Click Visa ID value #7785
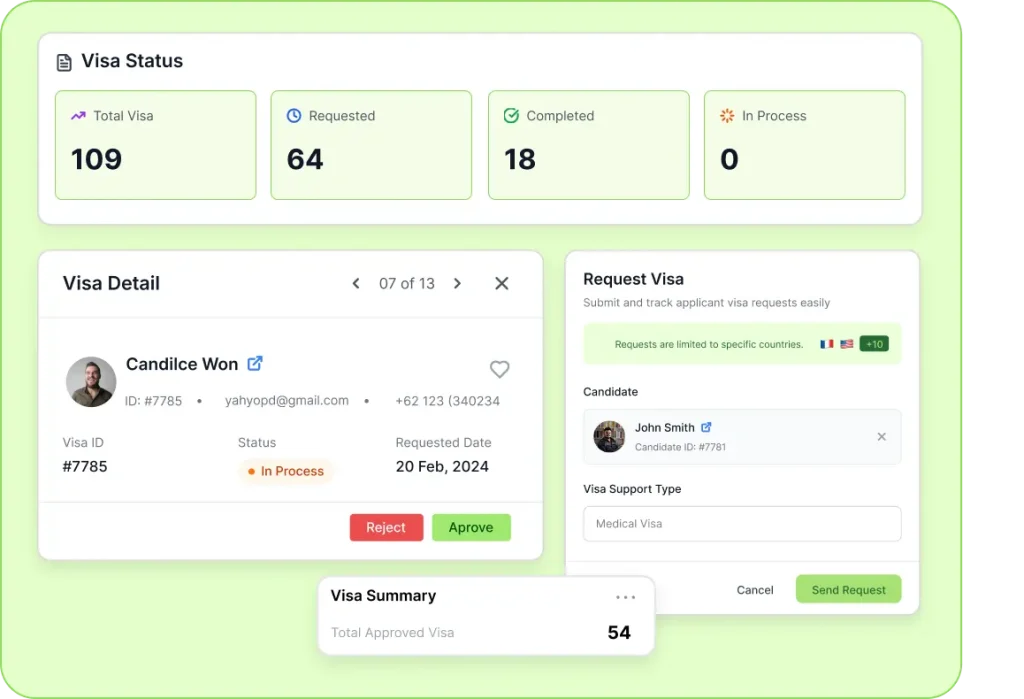This screenshot has width=1024, height=699. pyautogui.click(x=85, y=466)
